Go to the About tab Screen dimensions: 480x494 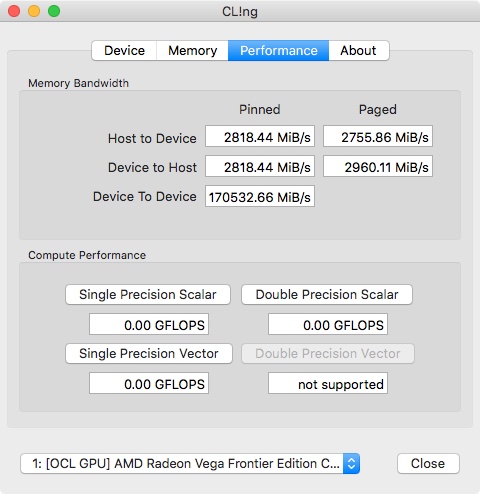[x=359, y=51]
